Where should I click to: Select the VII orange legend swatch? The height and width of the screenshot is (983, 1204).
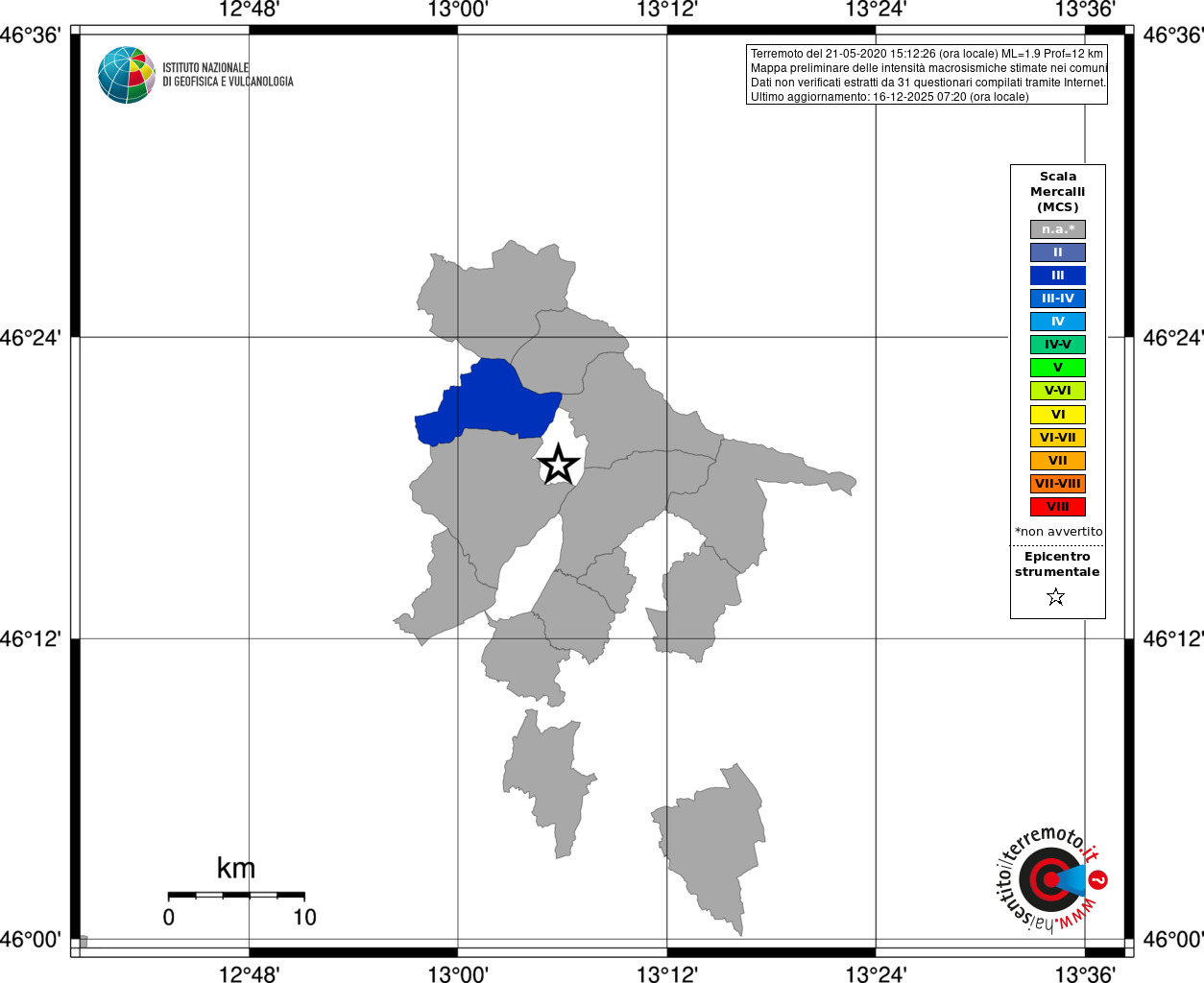coord(1057,461)
